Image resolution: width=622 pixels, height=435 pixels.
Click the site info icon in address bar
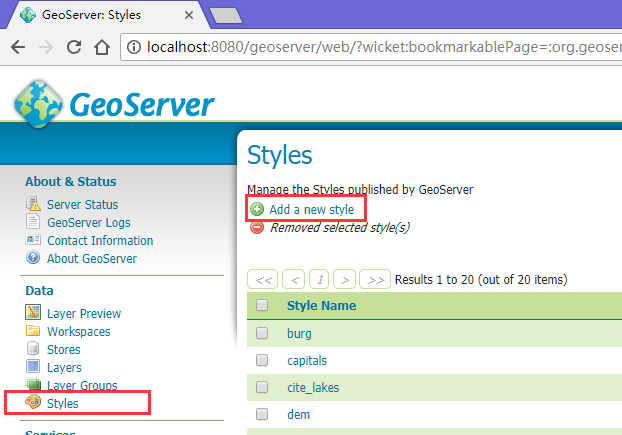click(x=134, y=47)
